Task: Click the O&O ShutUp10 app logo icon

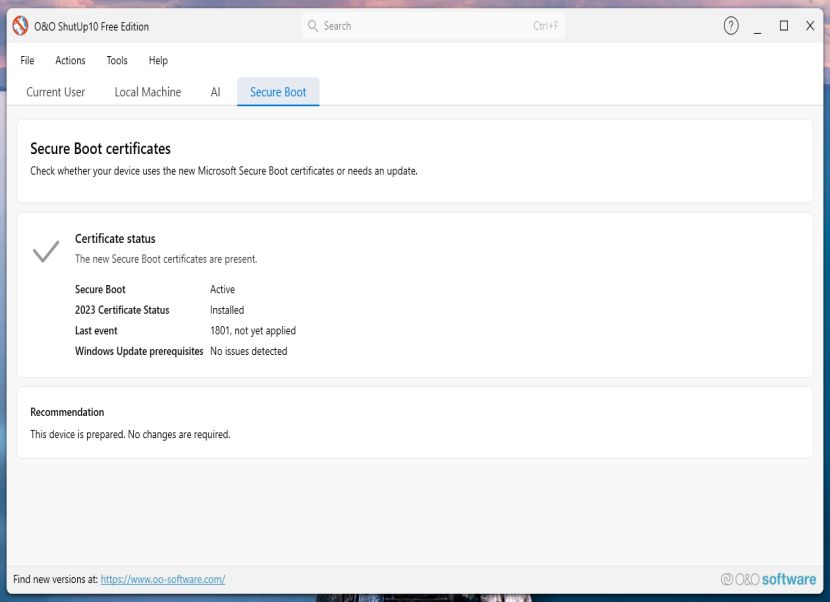Action: [x=20, y=26]
